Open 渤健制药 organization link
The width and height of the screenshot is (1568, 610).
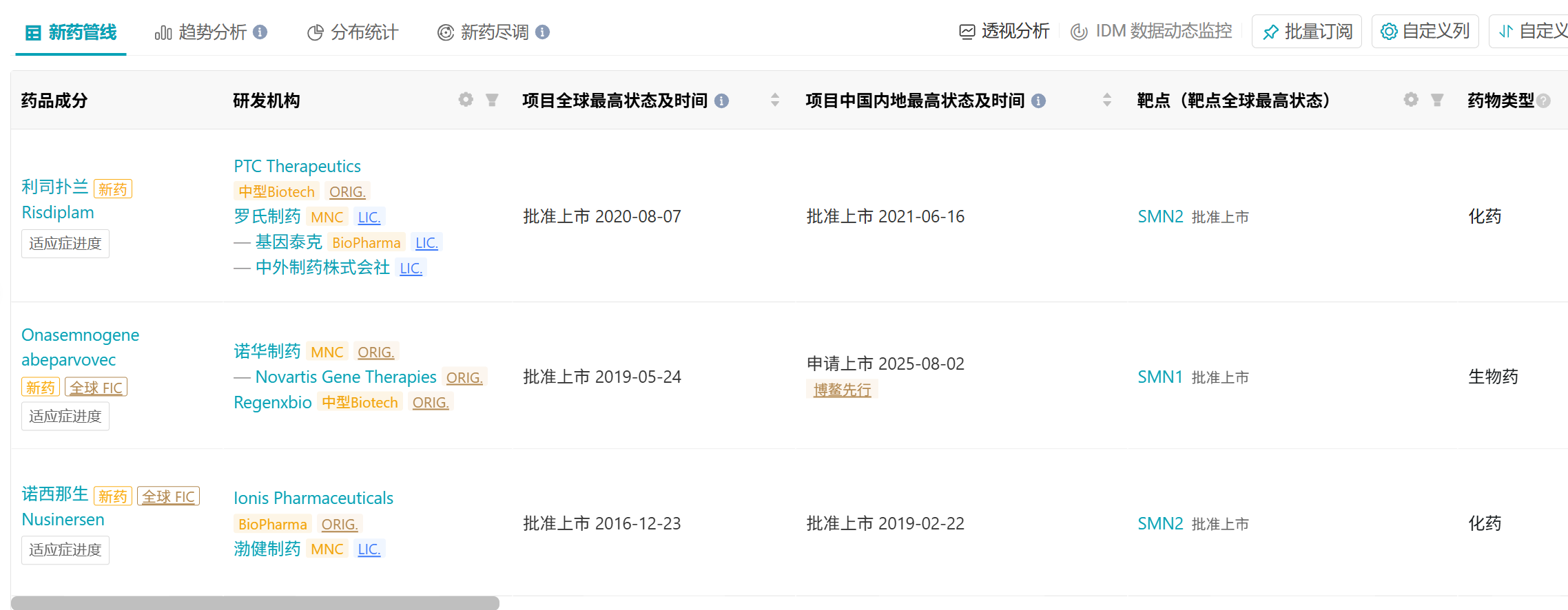pos(267,549)
